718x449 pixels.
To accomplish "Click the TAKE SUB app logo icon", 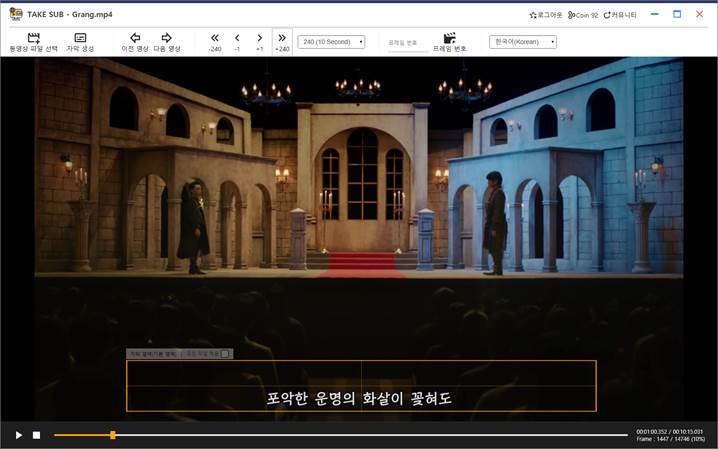I will [16, 14].
